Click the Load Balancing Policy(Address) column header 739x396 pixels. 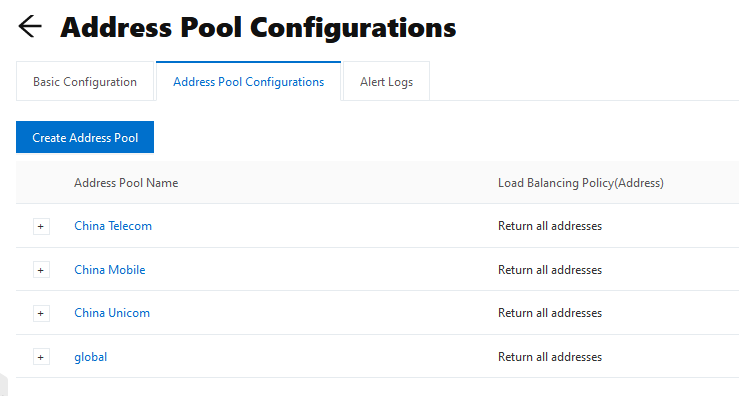click(581, 183)
